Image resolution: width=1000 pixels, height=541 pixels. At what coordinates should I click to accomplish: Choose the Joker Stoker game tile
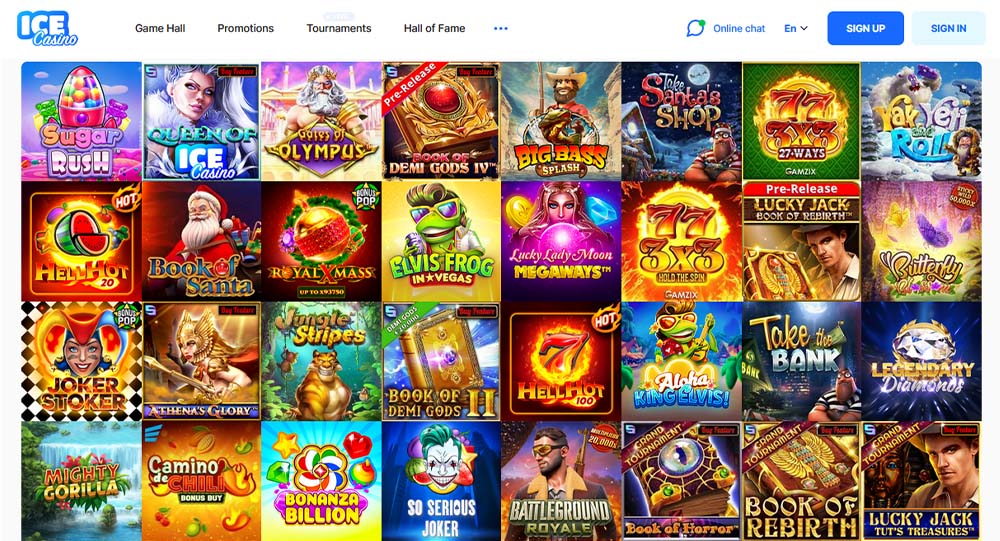coord(82,361)
